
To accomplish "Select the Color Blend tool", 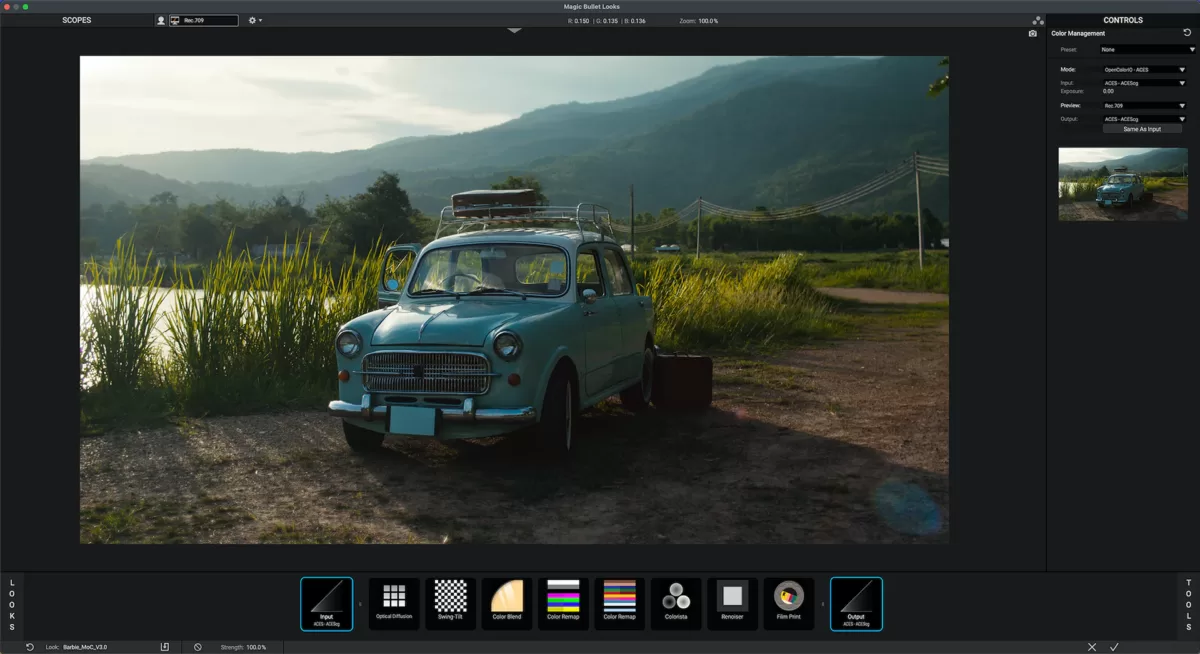I will (507, 604).
